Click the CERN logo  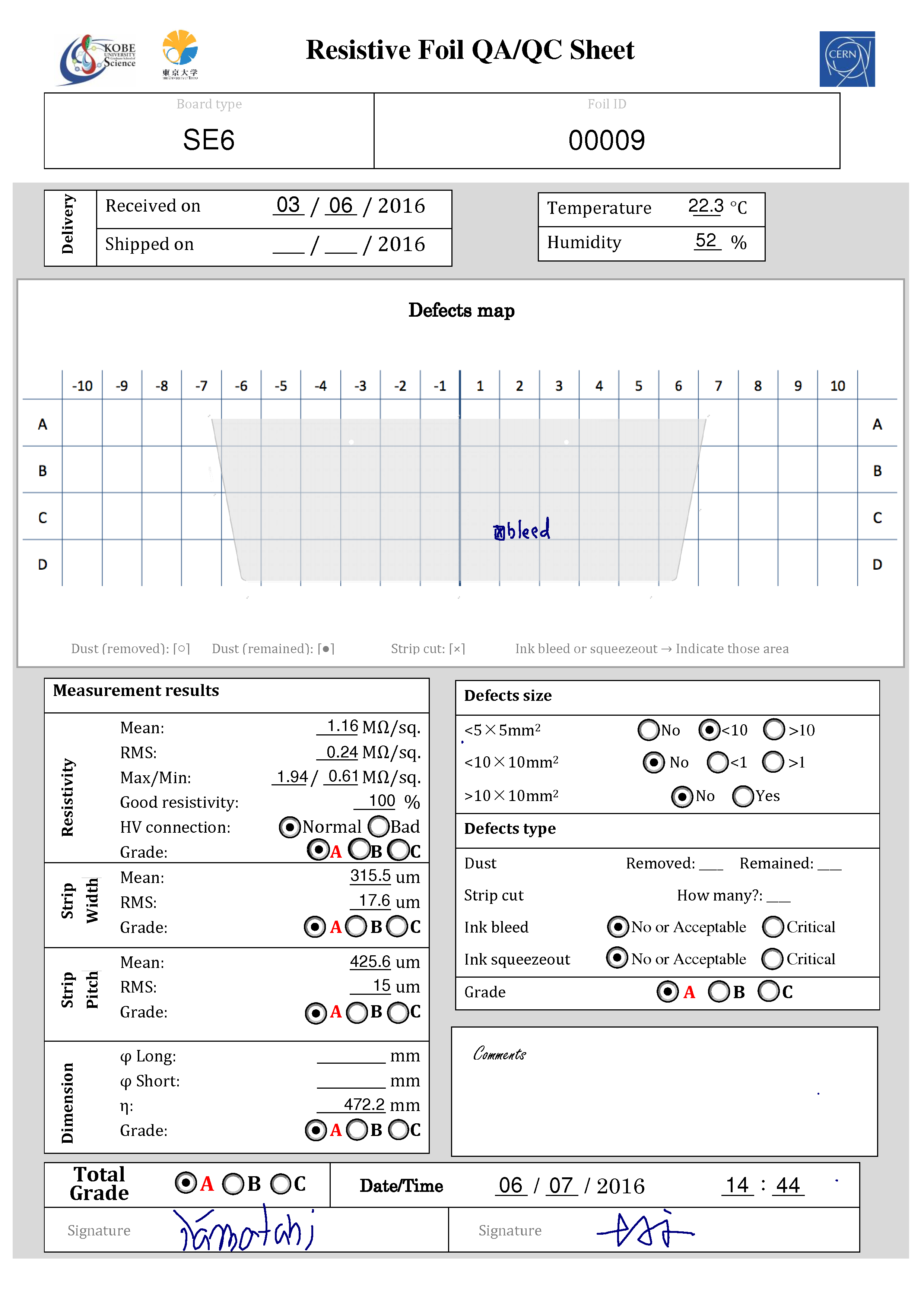point(847,58)
